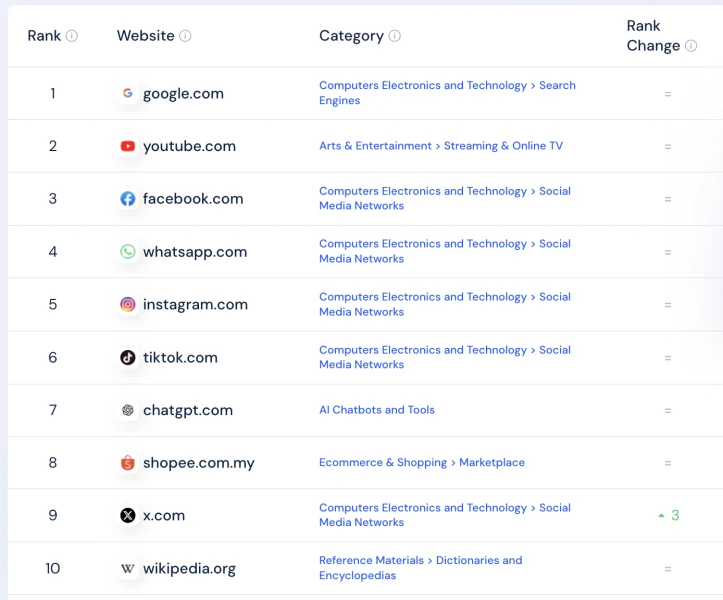Open Ecommerce & Shopping Marketplace link

coord(422,462)
